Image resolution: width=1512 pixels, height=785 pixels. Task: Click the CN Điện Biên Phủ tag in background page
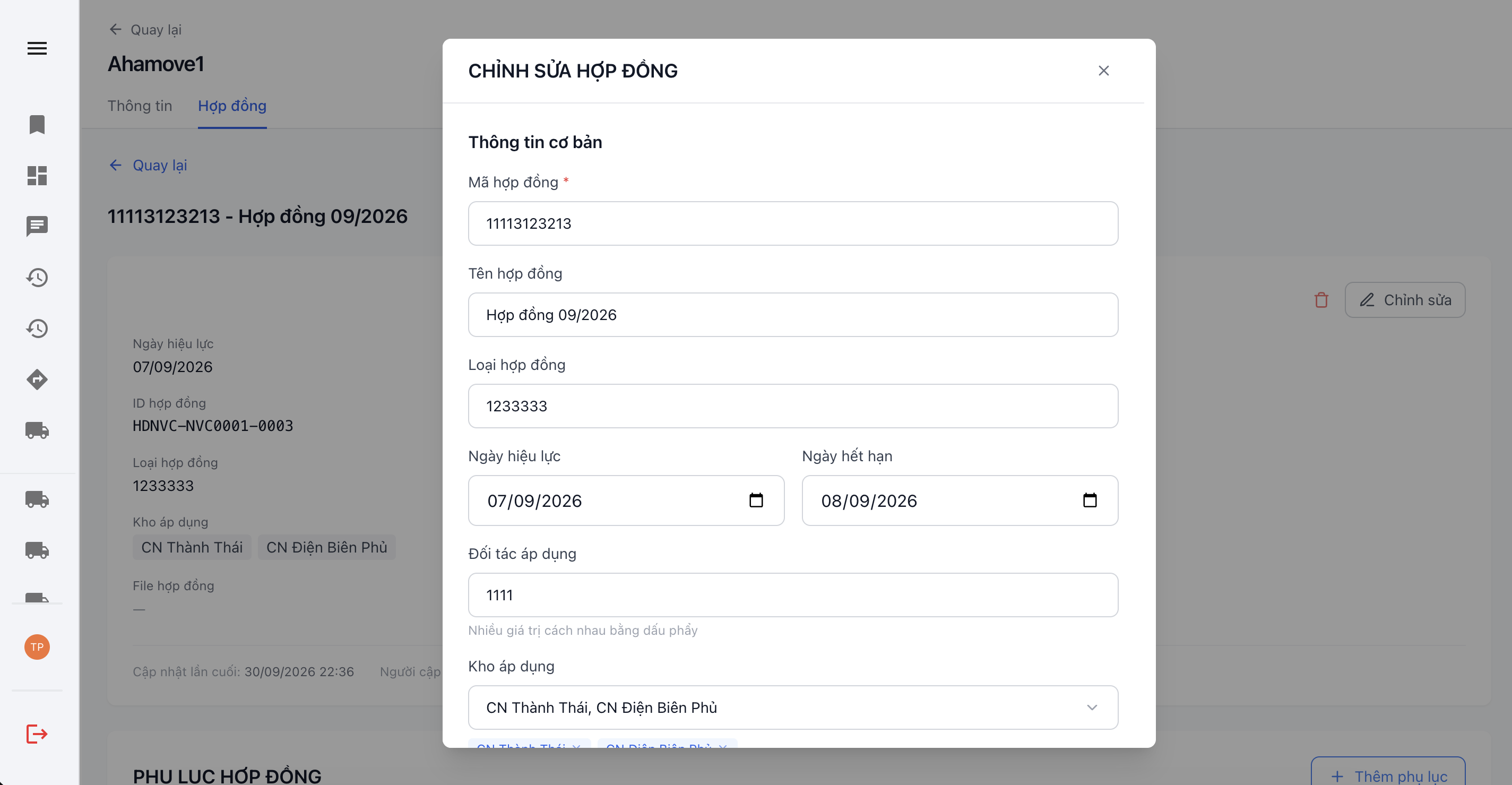pyautogui.click(x=327, y=547)
